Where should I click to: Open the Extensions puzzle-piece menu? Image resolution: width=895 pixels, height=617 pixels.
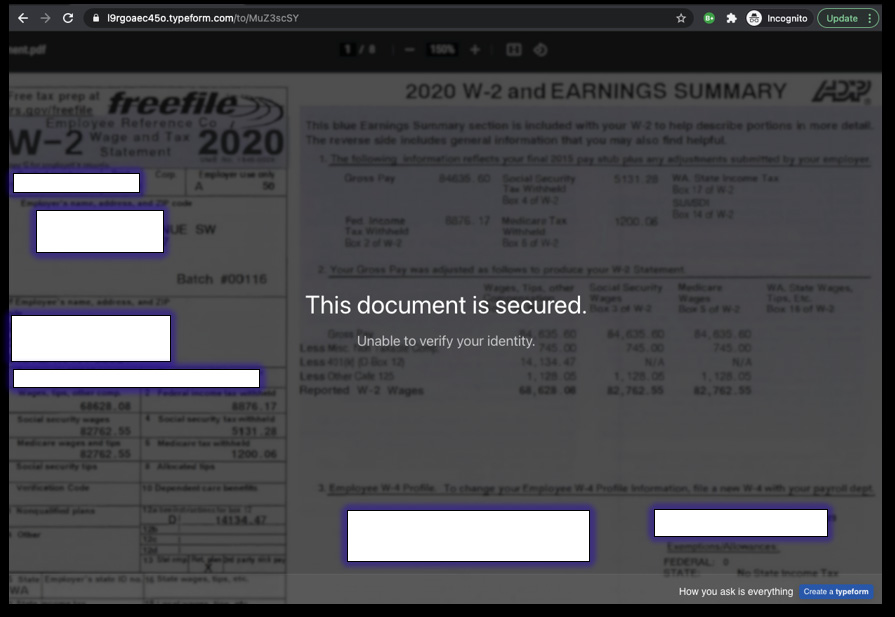pyautogui.click(x=731, y=18)
